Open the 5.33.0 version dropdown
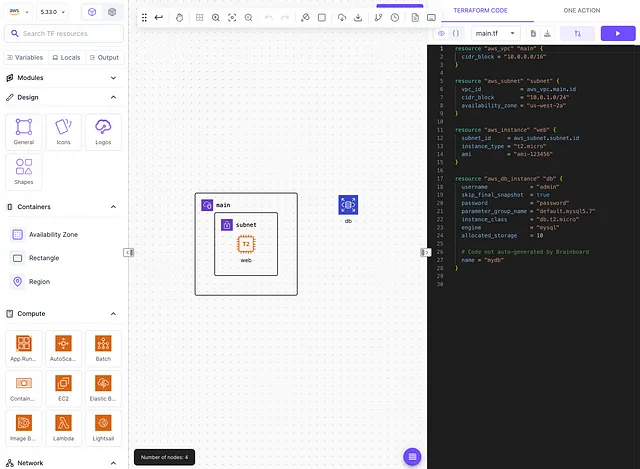Viewport: 640px width, 469px height. click(x=52, y=12)
